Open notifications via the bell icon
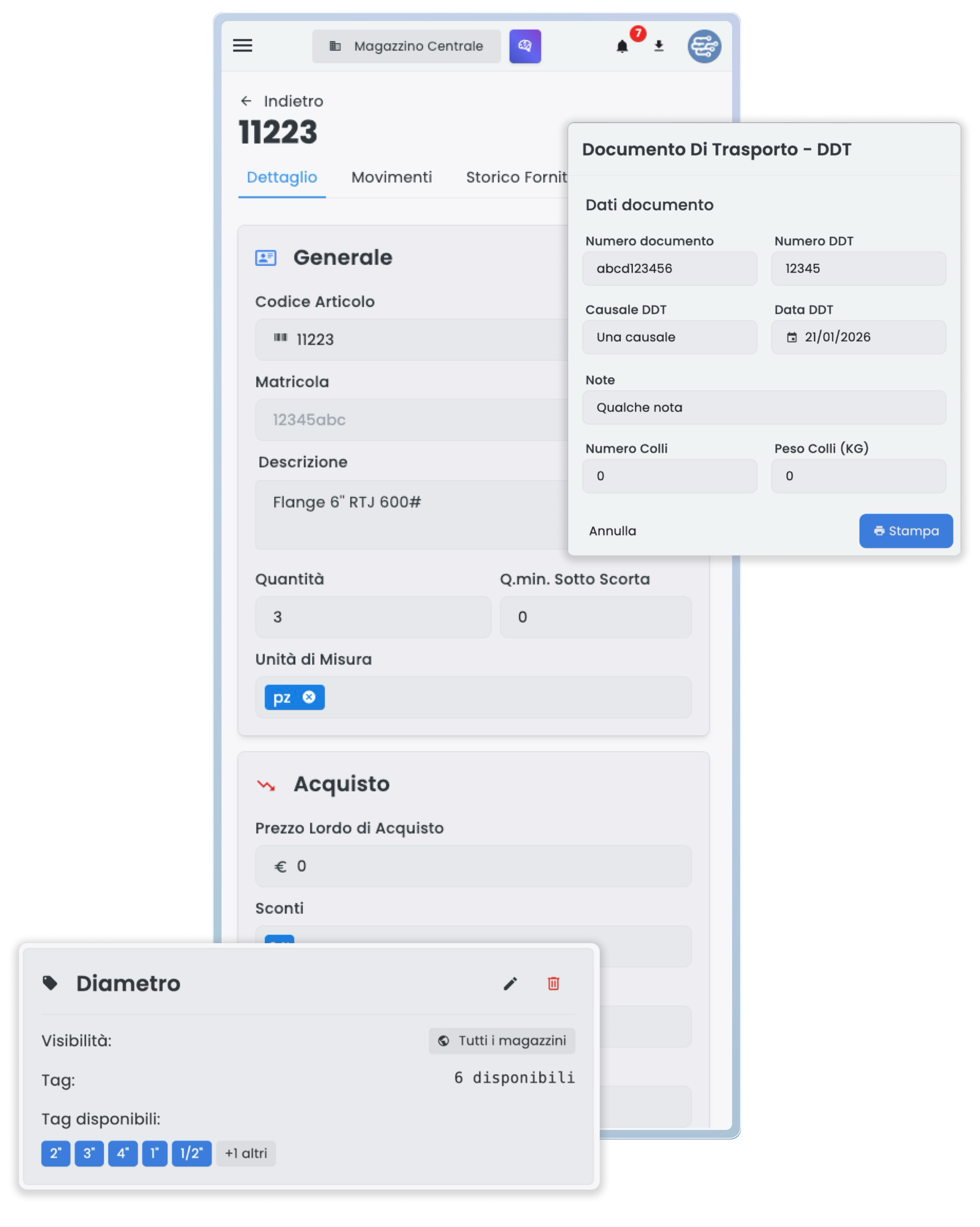Image resolution: width=980 pixels, height=1227 pixels. [623, 48]
